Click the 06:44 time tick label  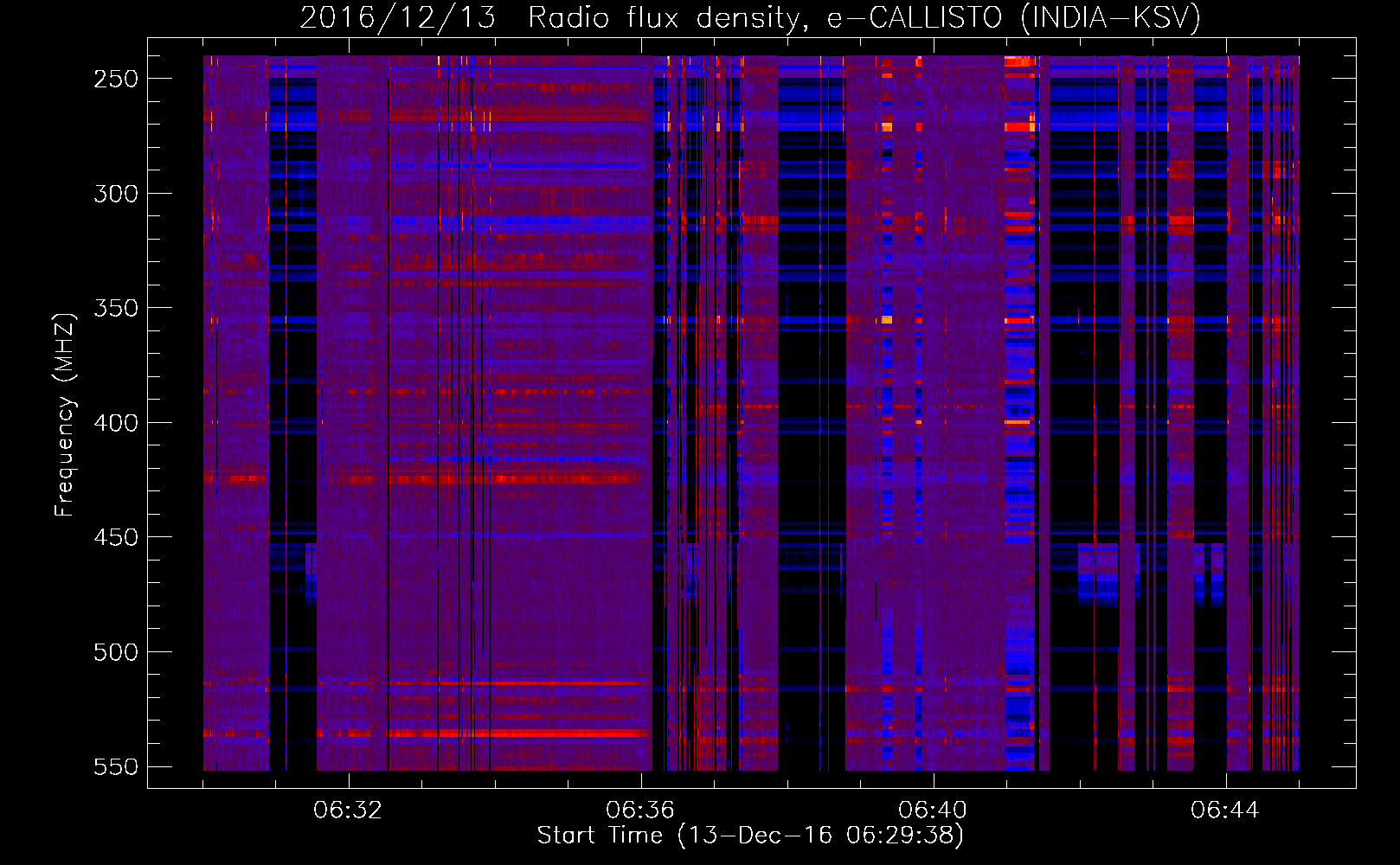1225,811
